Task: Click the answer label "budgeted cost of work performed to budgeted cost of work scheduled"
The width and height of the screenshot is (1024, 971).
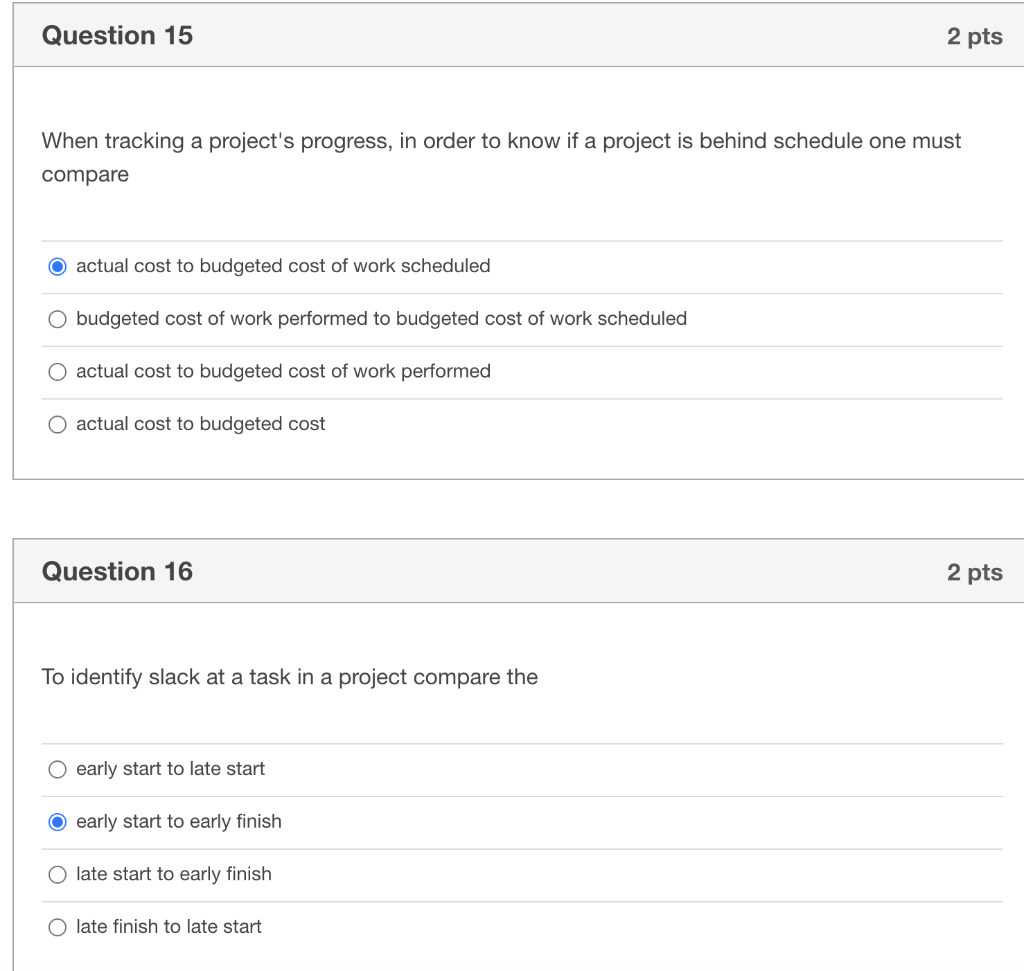Action: [x=382, y=319]
